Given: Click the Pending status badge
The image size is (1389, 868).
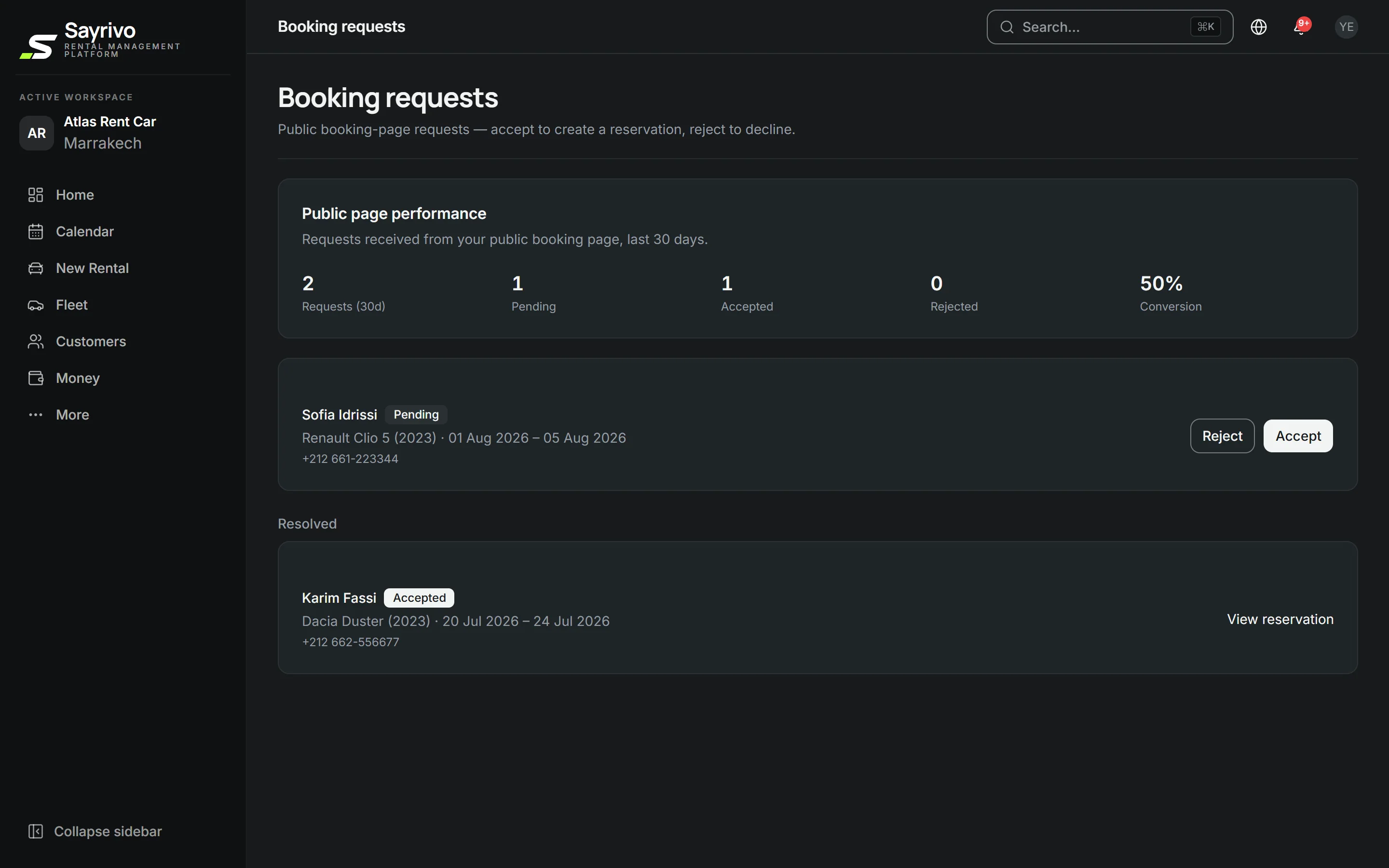Looking at the screenshot, I should coord(416,415).
